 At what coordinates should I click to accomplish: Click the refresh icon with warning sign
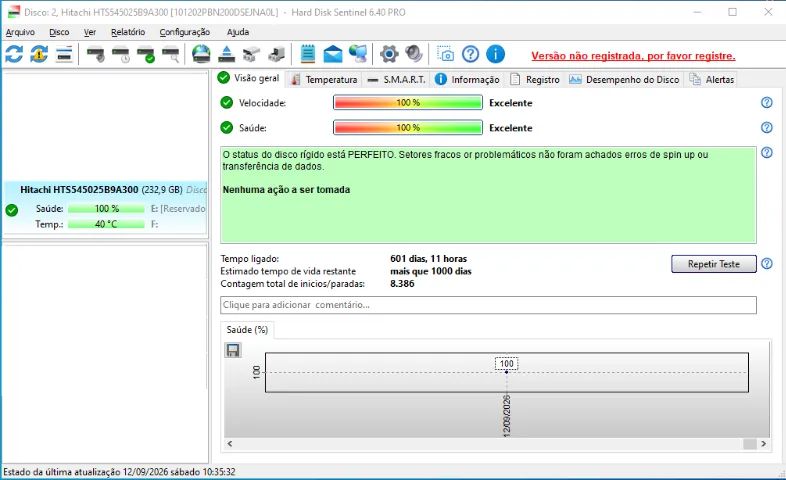(39, 54)
